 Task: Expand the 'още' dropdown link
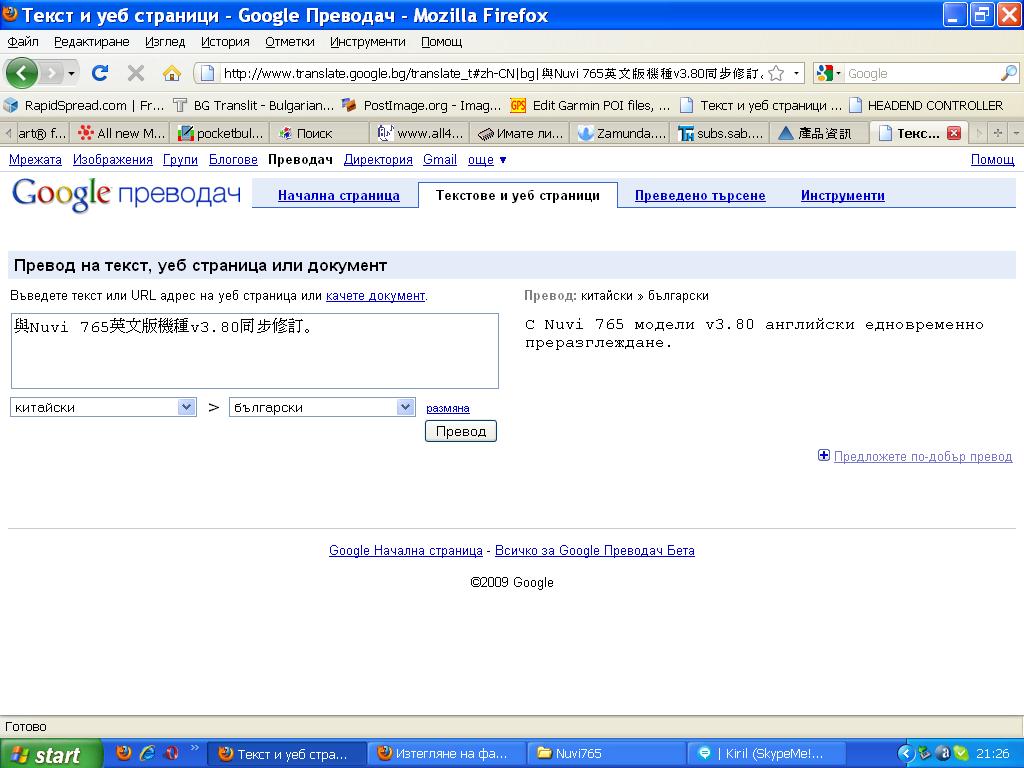(x=487, y=159)
